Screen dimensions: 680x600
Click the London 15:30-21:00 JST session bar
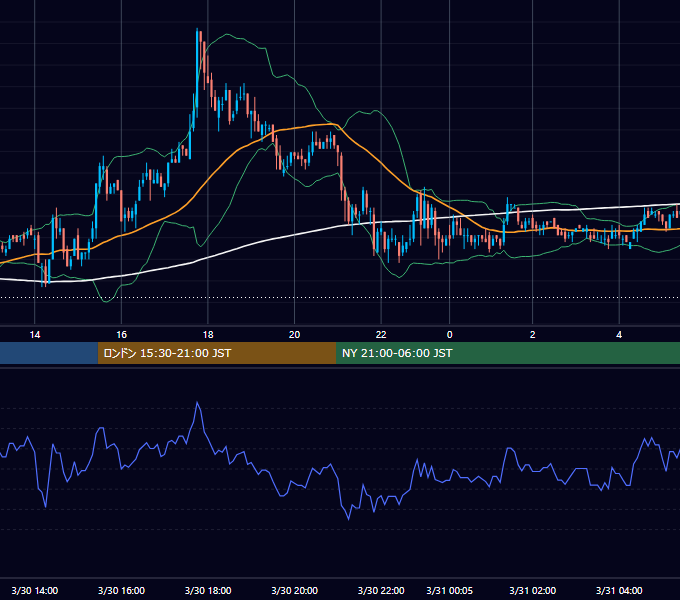[x=217, y=353]
